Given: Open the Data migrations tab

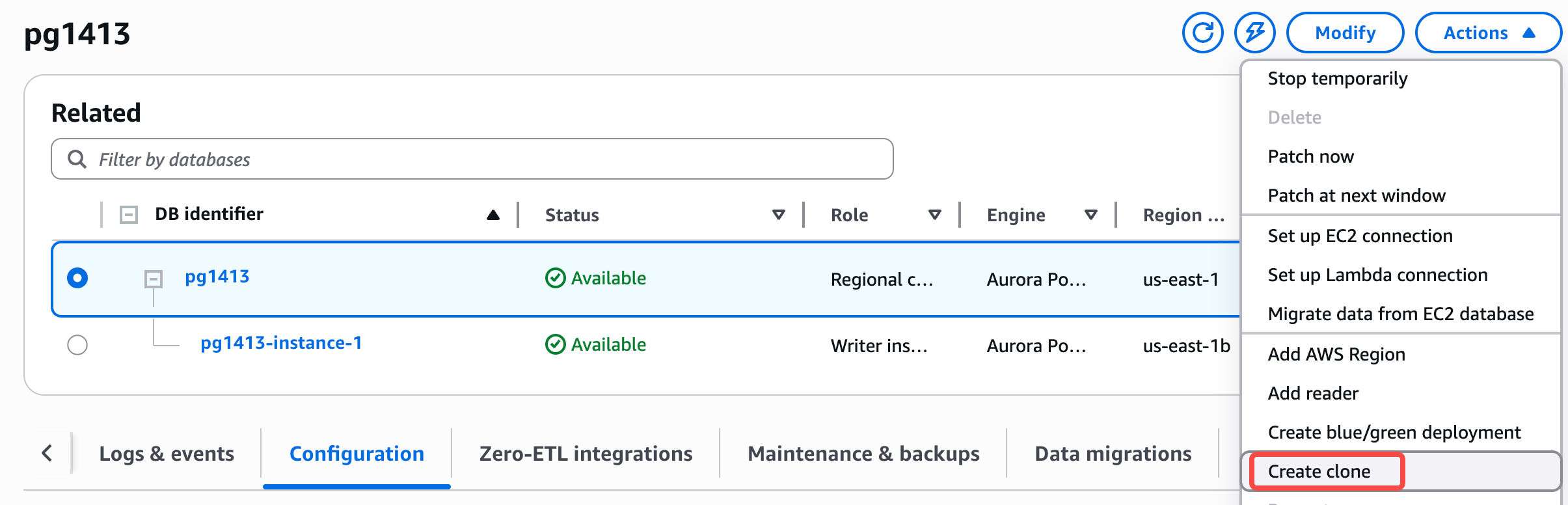Looking at the screenshot, I should pos(1113,454).
